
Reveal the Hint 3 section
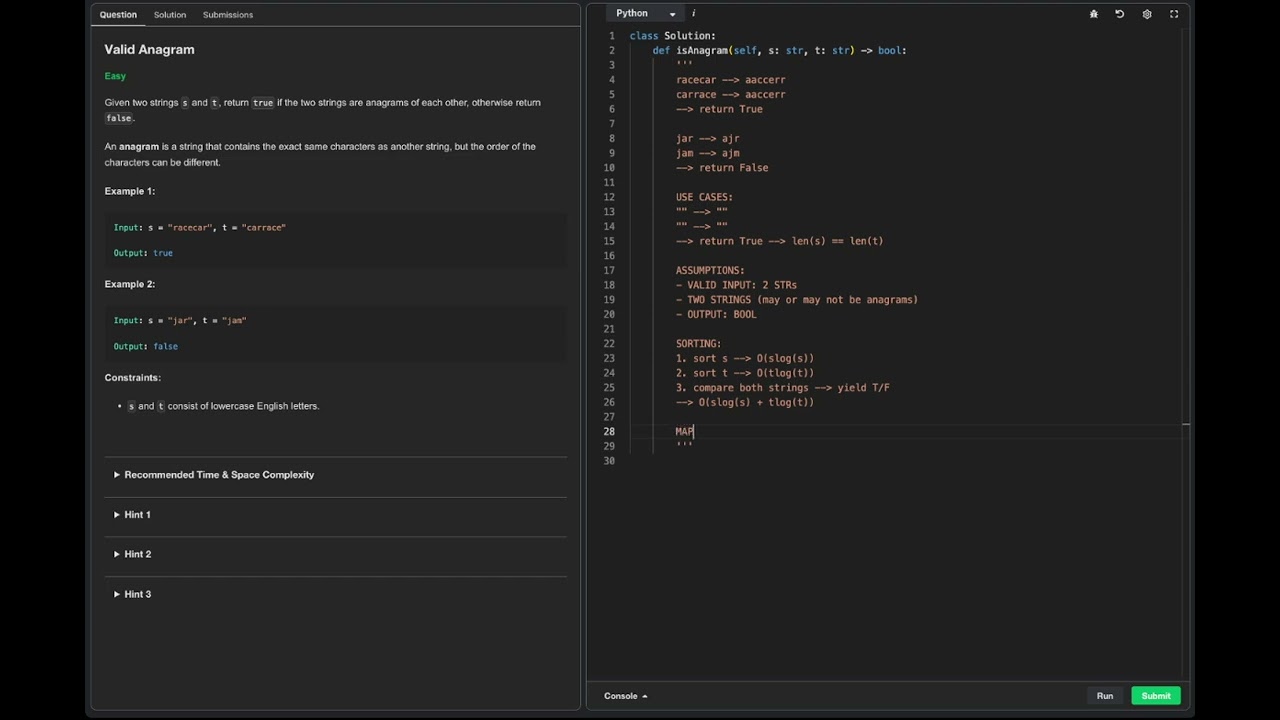click(137, 594)
